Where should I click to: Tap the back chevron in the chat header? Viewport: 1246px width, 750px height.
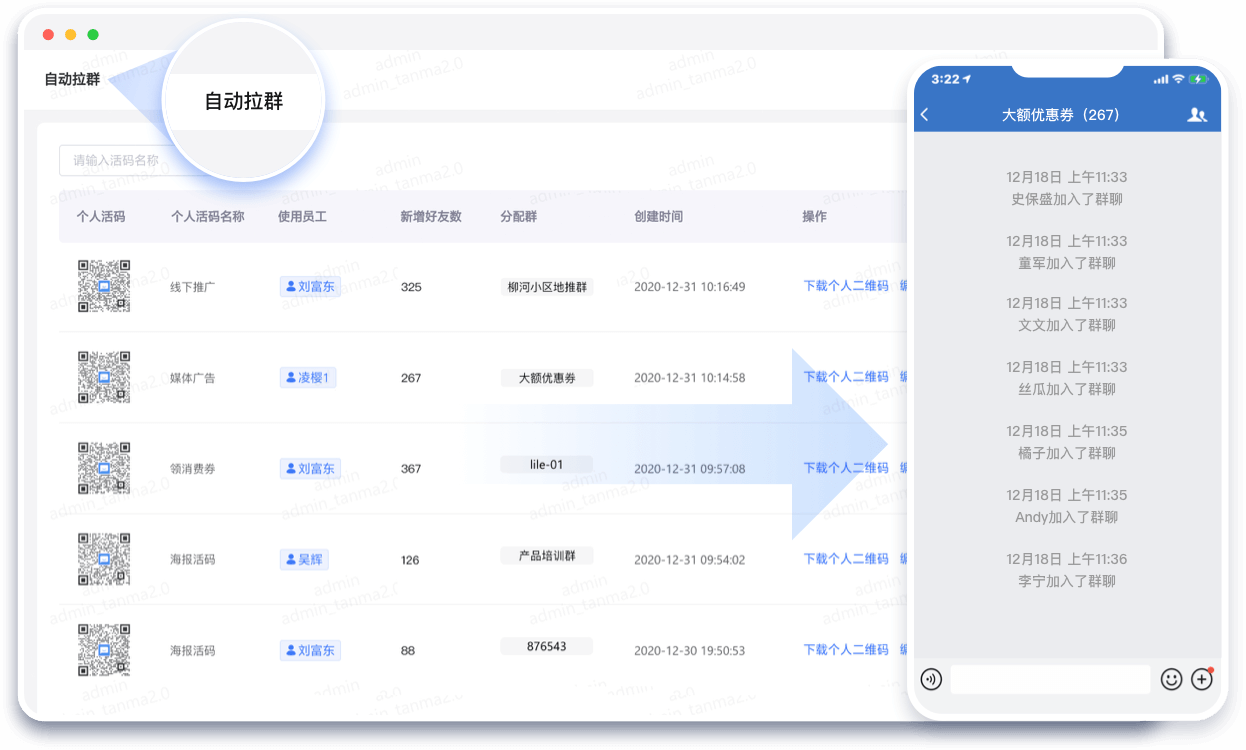coord(925,115)
